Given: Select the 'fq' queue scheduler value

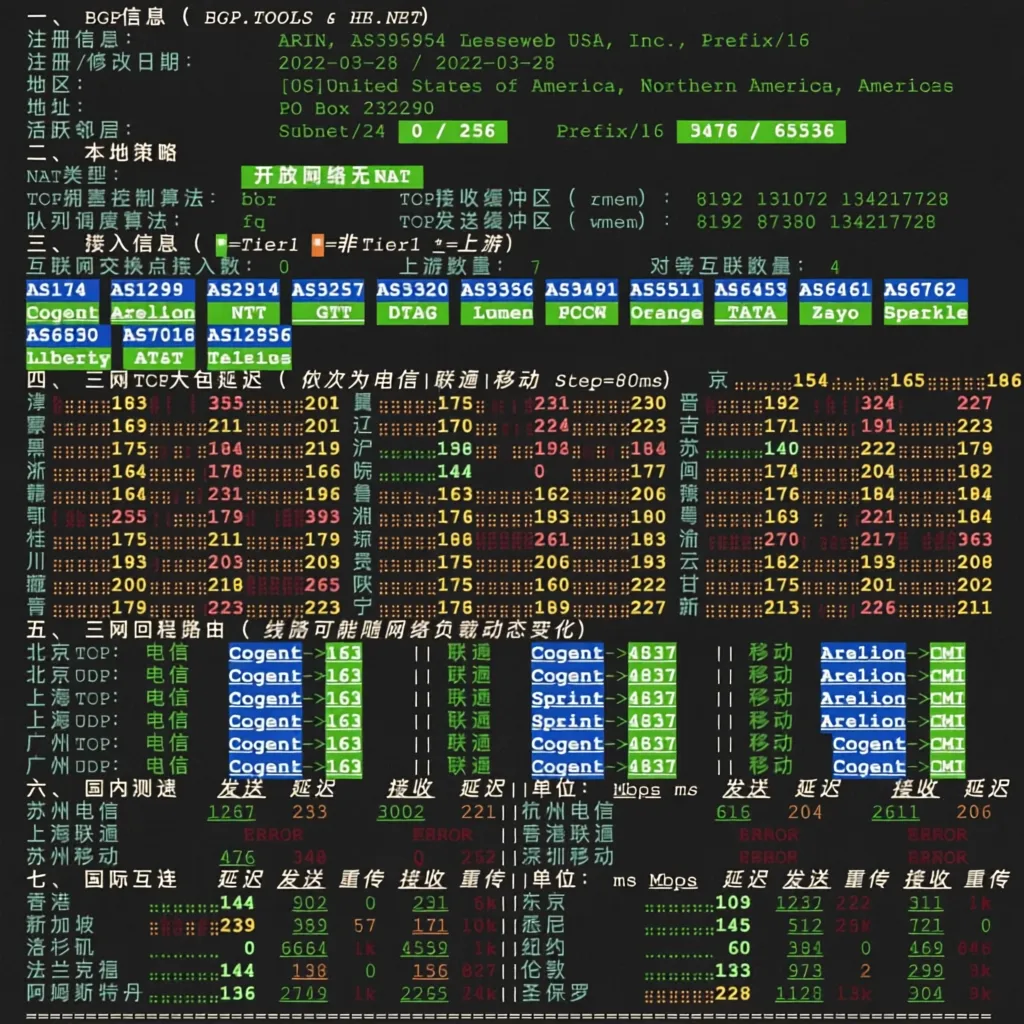Looking at the screenshot, I should coord(253,222).
